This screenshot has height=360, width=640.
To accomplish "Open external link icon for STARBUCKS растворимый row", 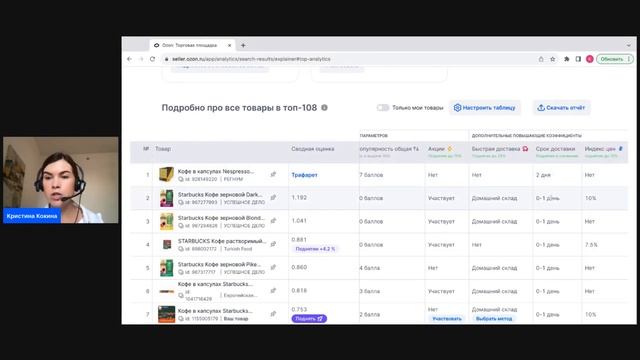I will click(x=273, y=244).
